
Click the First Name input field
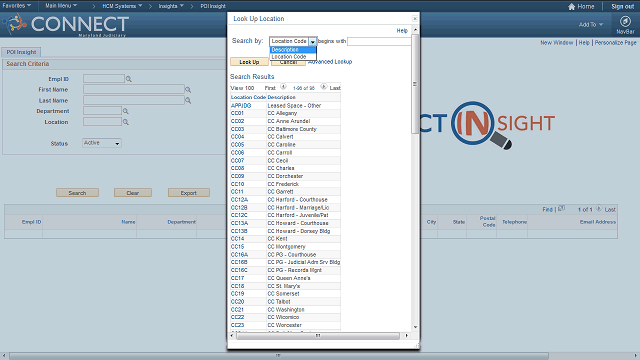[134, 89]
